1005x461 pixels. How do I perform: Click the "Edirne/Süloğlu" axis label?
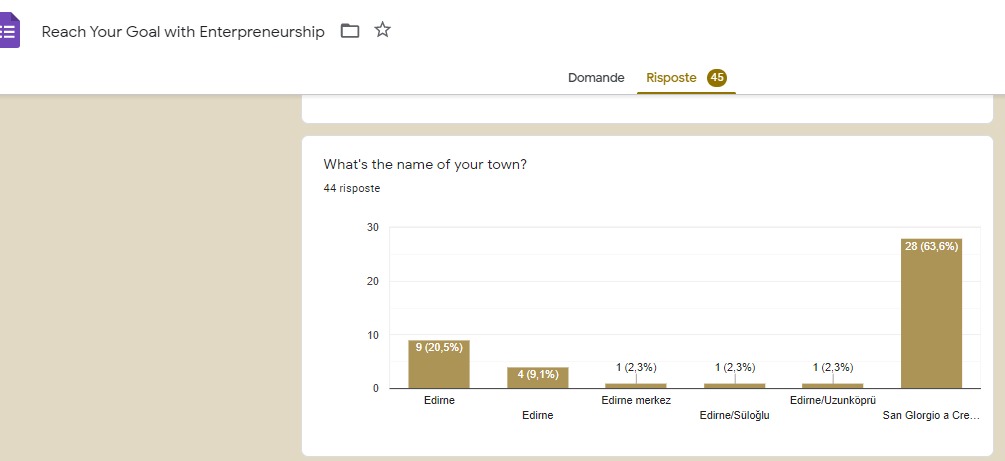[735, 415]
